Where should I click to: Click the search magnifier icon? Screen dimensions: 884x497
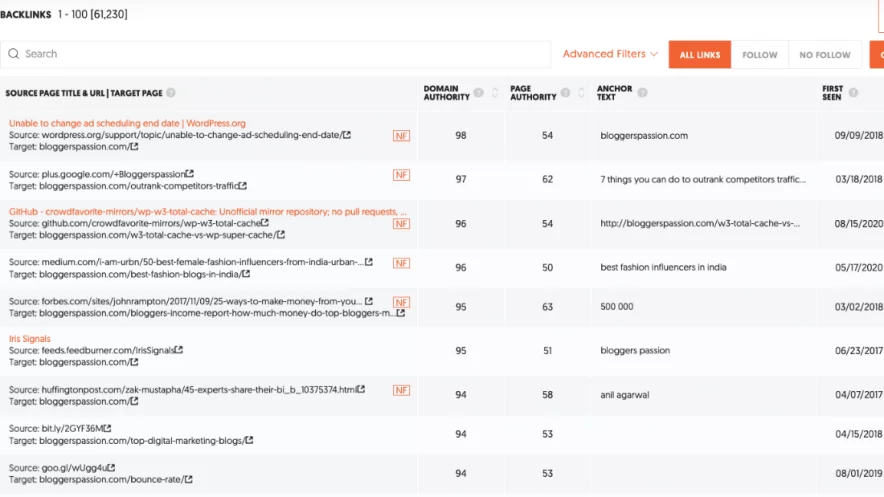pyautogui.click(x=14, y=54)
